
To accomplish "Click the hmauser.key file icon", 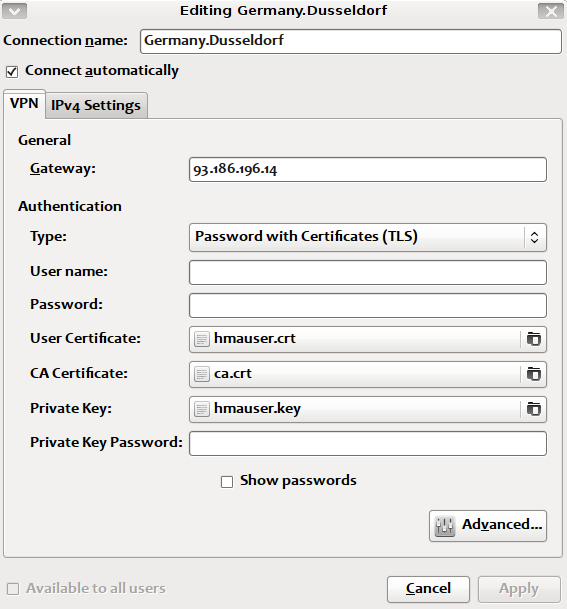I will pos(202,409).
